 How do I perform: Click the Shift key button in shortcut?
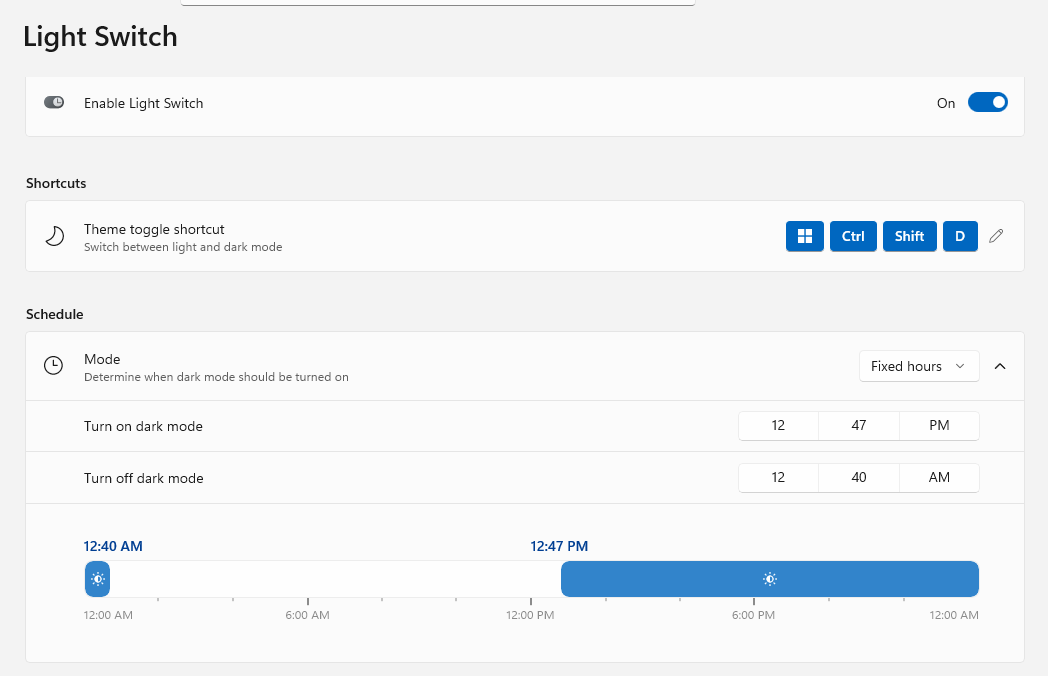tap(909, 236)
